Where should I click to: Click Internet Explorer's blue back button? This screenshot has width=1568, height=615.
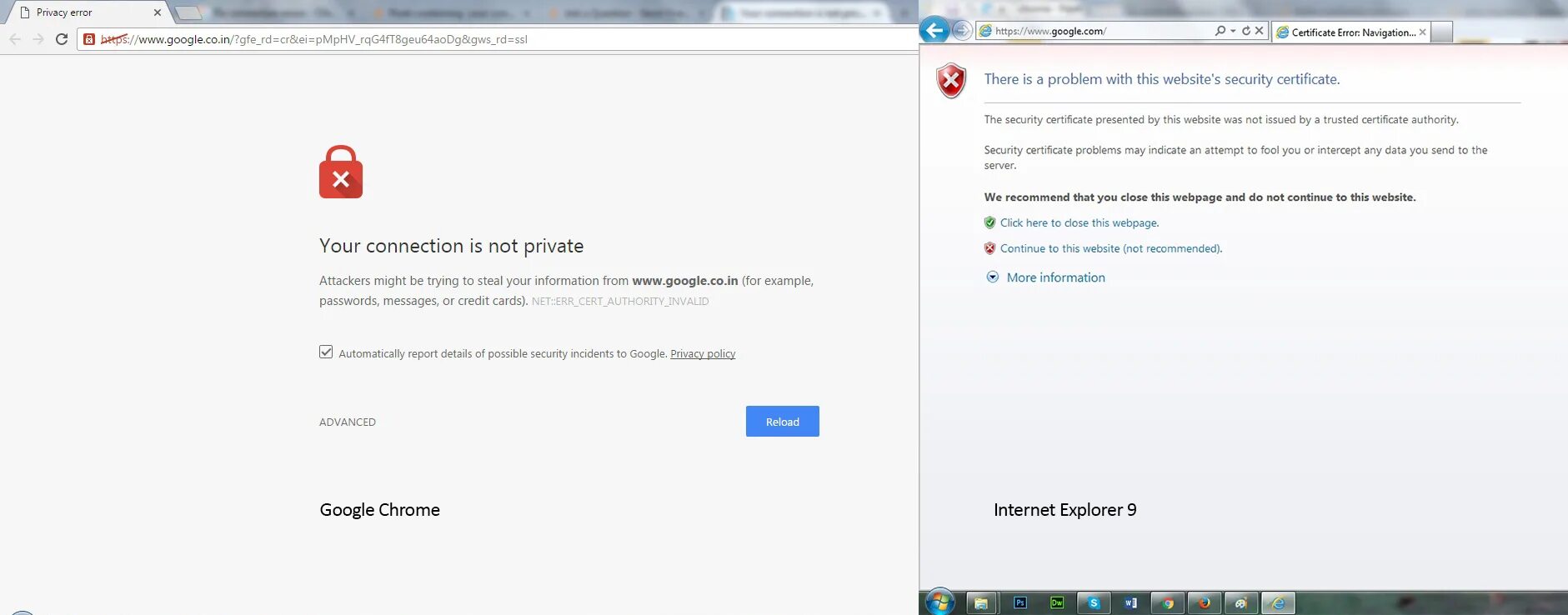pyautogui.click(x=935, y=31)
